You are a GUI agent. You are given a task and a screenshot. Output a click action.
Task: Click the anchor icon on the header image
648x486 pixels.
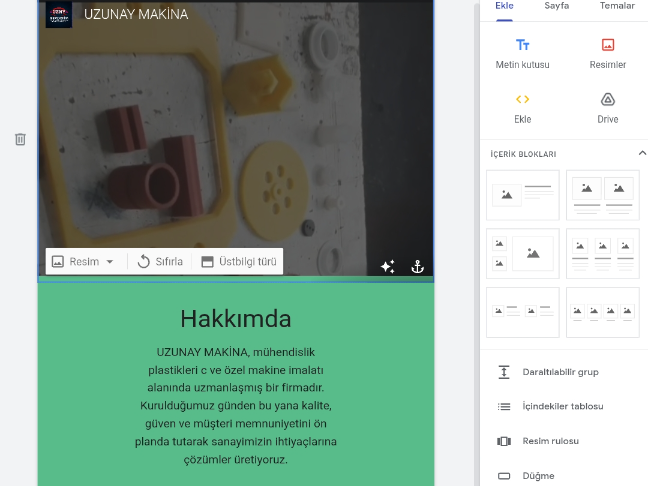click(417, 267)
